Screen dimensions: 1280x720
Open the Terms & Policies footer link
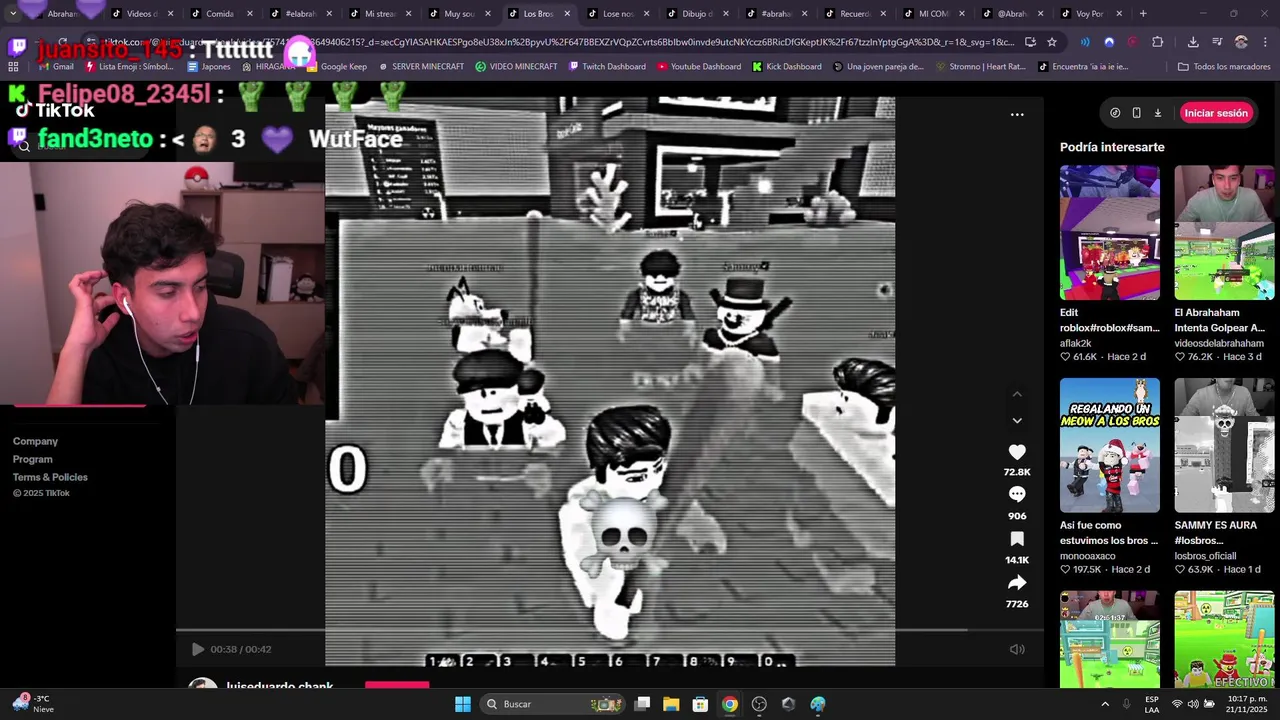50,477
